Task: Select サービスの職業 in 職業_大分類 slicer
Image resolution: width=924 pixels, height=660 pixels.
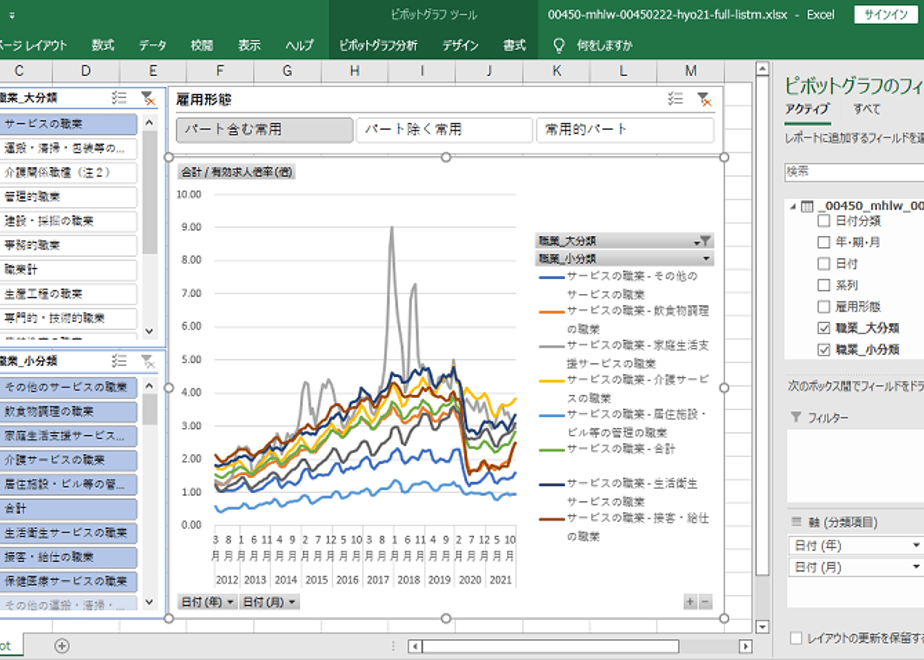Action: click(68, 124)
